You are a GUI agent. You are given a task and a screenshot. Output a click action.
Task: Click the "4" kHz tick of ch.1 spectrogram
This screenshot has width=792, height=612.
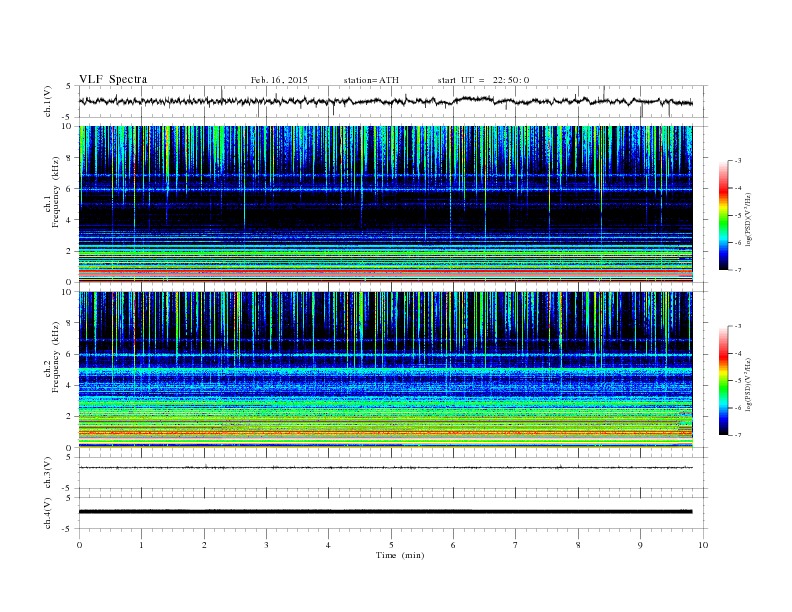tap(69, 220)
